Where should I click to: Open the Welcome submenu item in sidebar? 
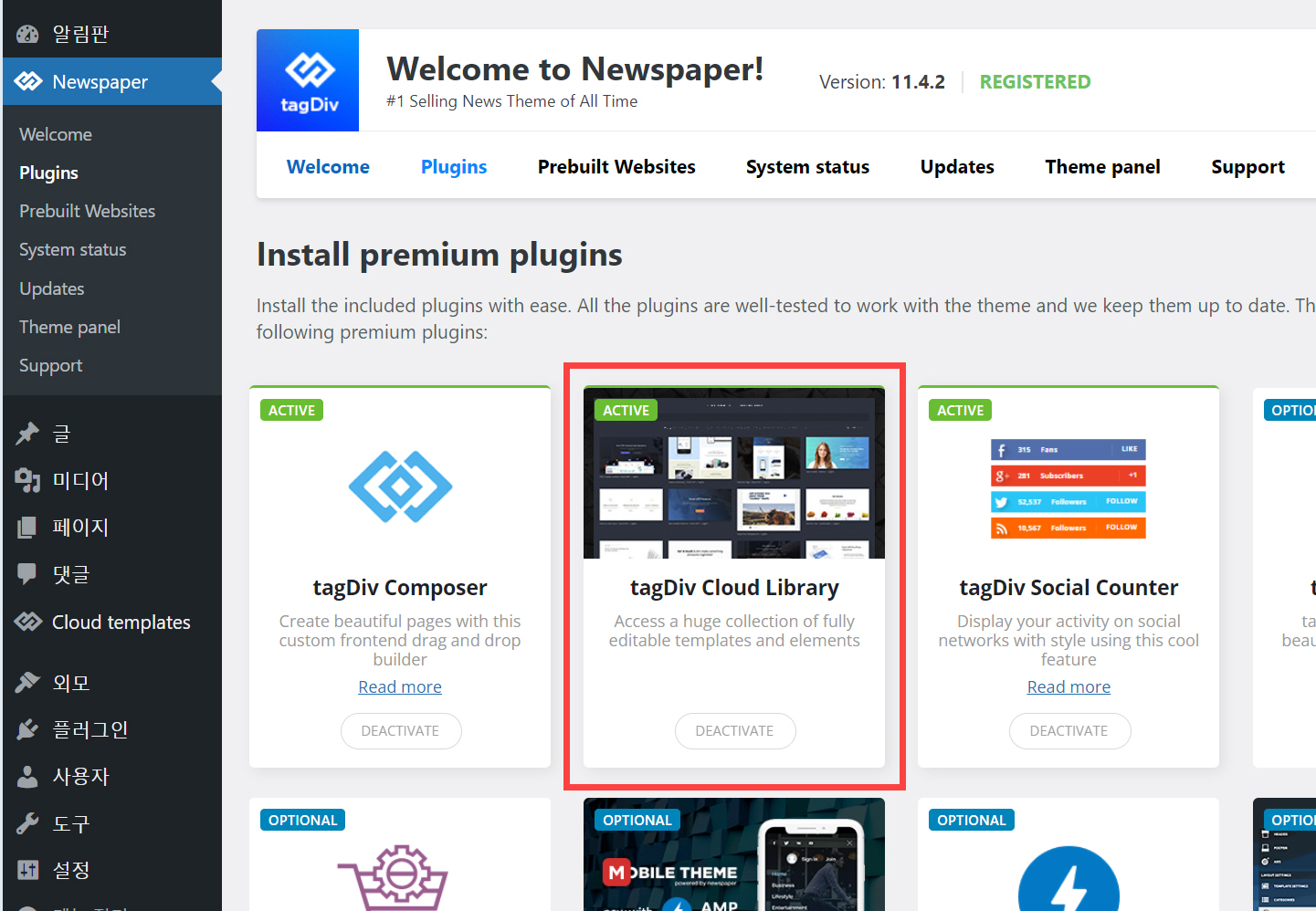(x=56, y=134)
